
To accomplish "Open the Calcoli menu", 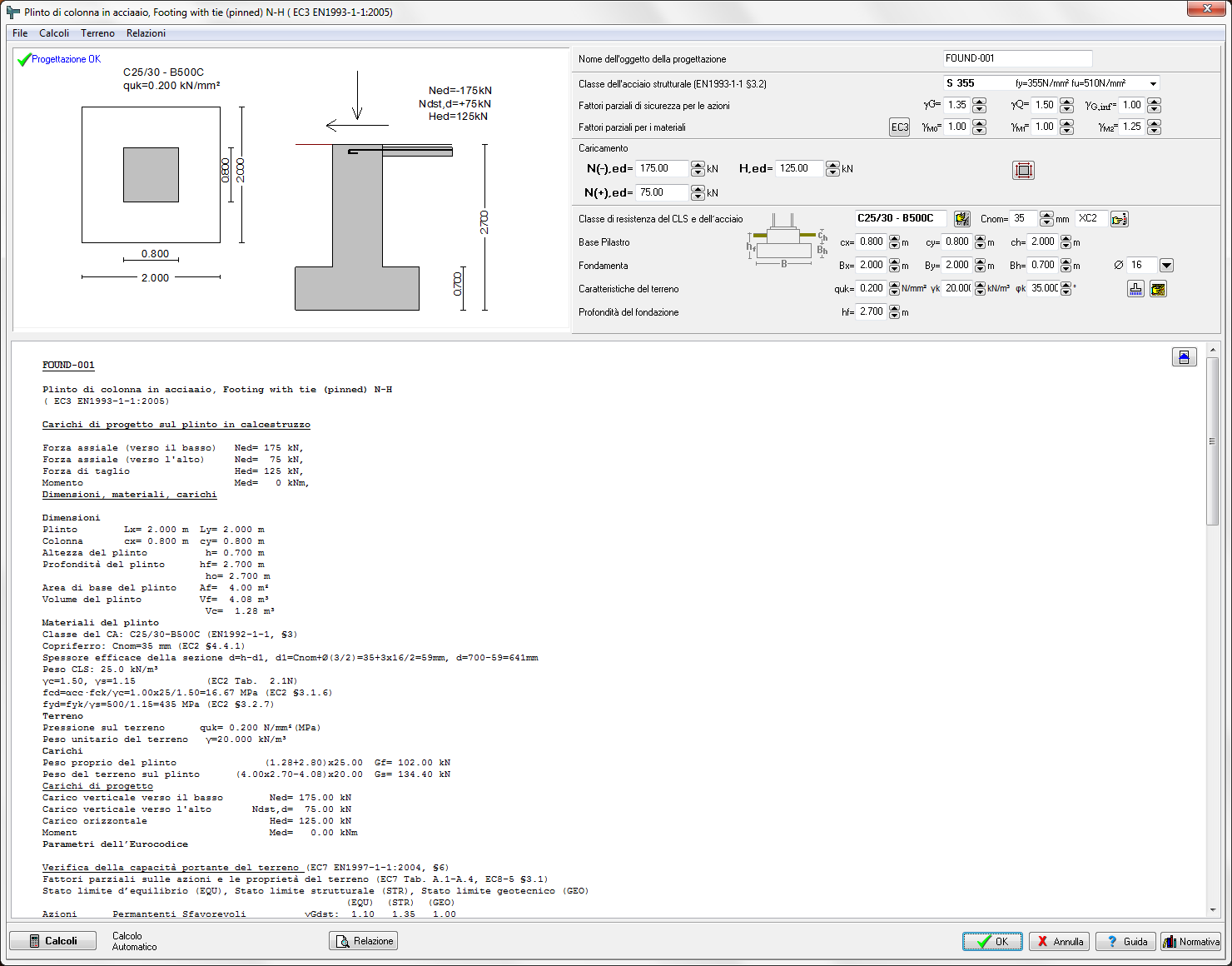I will point(54,33).
